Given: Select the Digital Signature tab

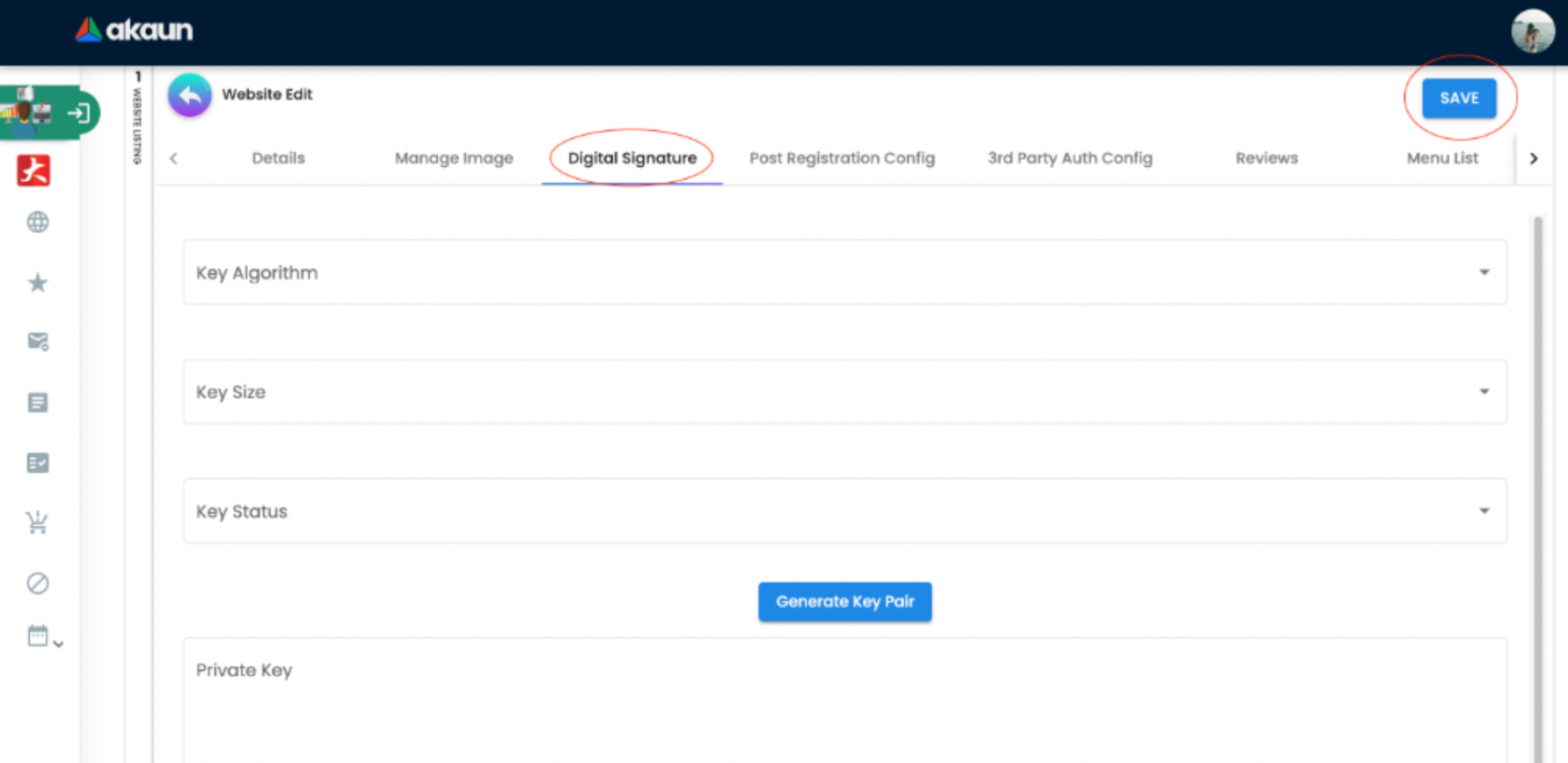Looking at the screenshot, I should [x=632, y=158].
